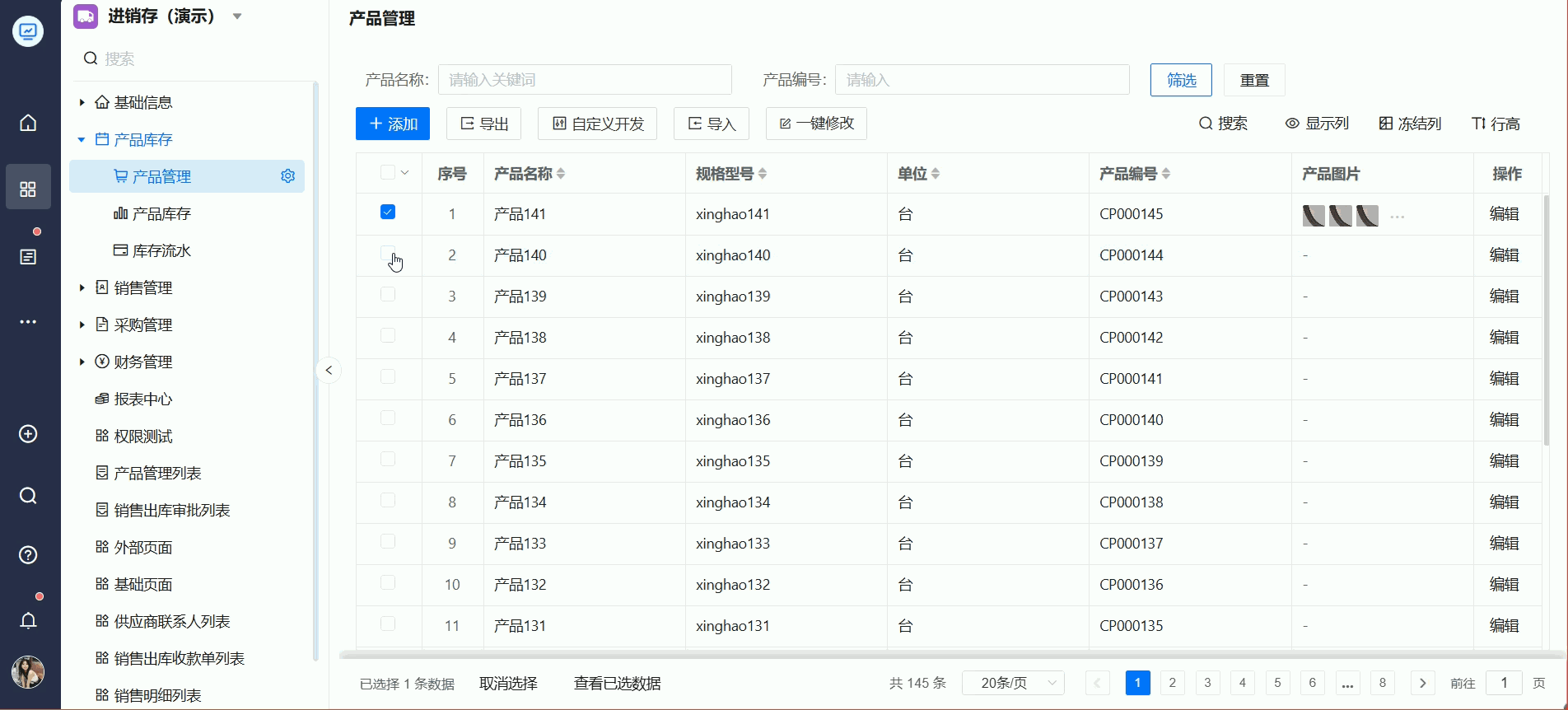Show more images ellipsis for 产品141
The width and height of the screenshot is (1568, 710).
point(1397,217)
